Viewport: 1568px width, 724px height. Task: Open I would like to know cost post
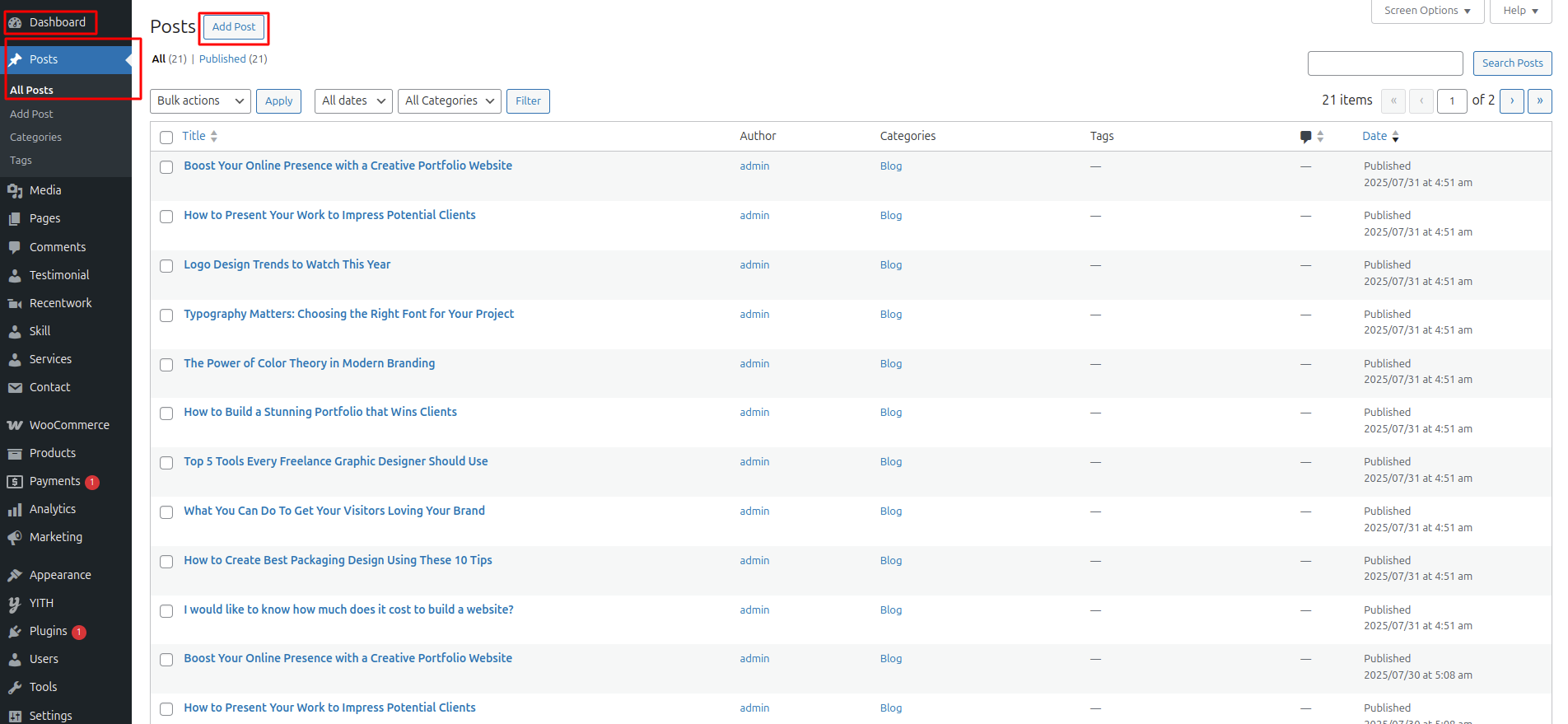tap(348, 610)
